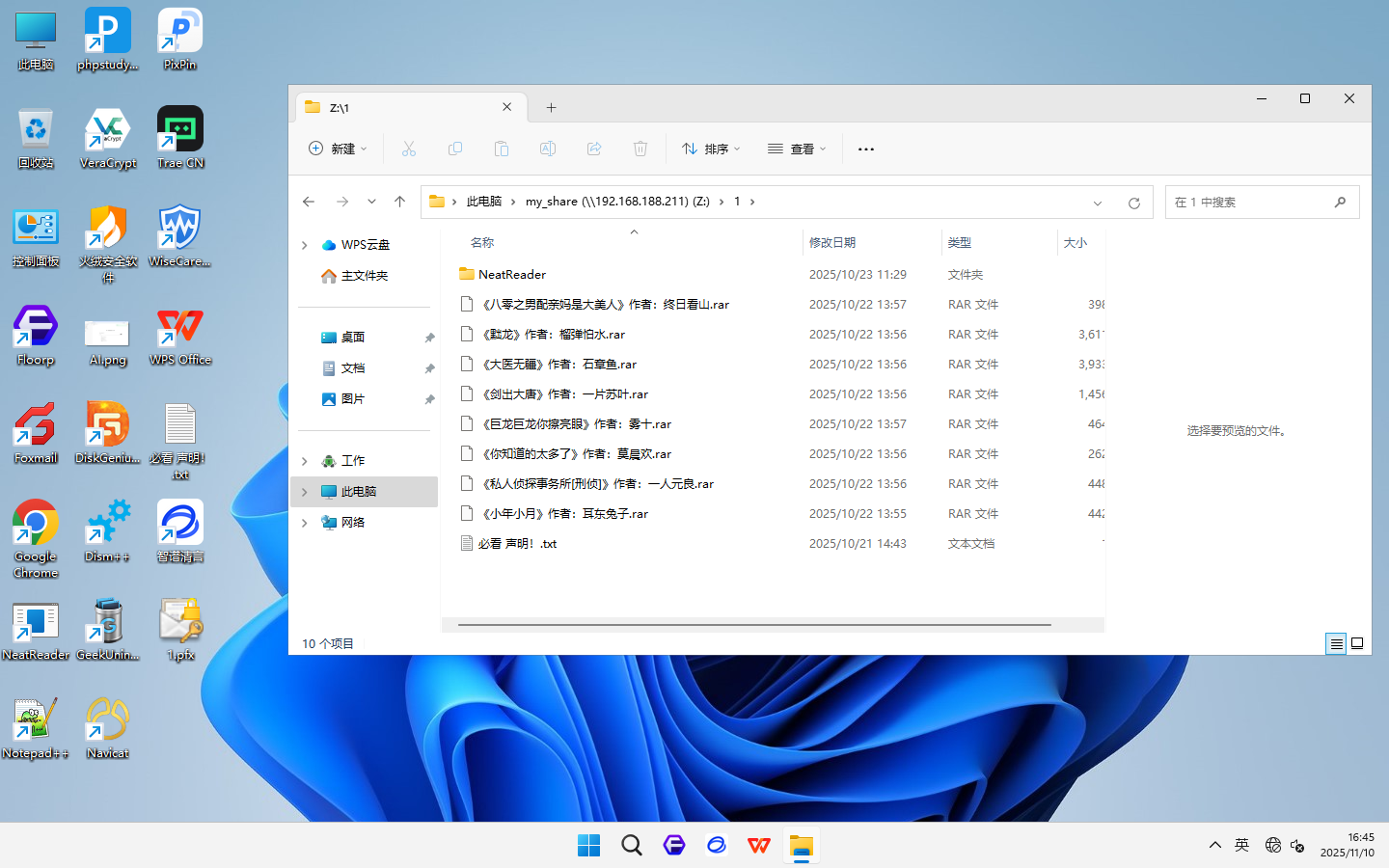Open the address bar history dropdown
Image resolution: width=1389 pixels, height=868 pixels.
[x=1097, y=203]
